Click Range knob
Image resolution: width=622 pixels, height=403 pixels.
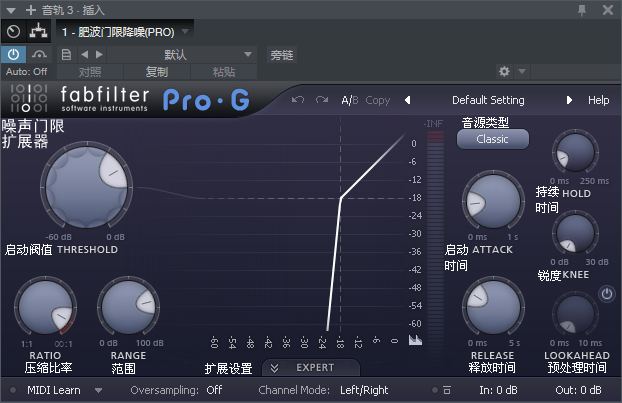click(x=128, y=308)
